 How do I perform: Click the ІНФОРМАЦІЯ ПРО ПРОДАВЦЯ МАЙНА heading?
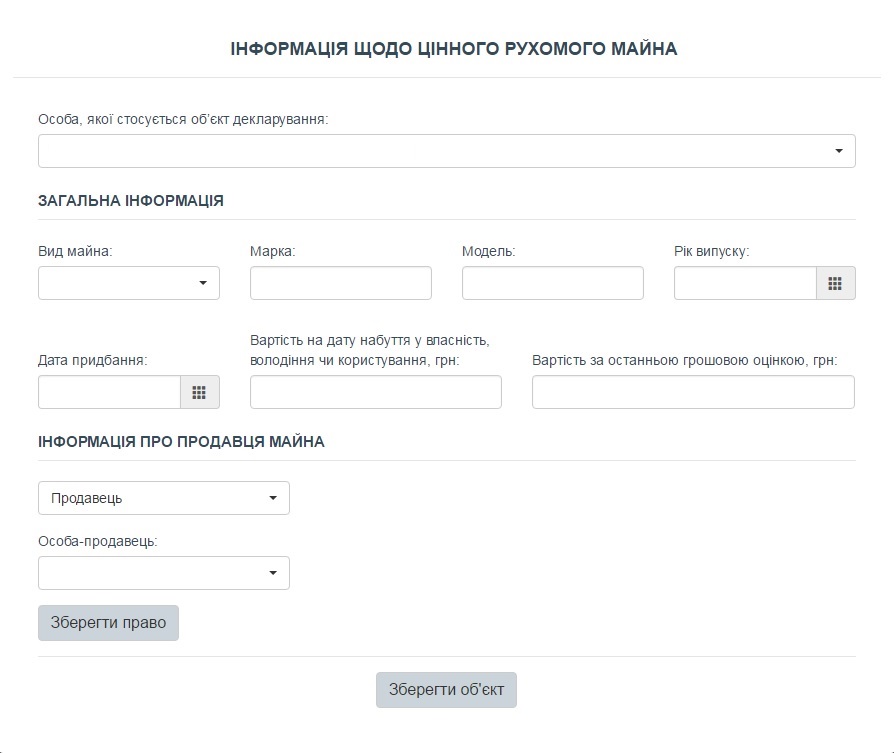[181, 441]
